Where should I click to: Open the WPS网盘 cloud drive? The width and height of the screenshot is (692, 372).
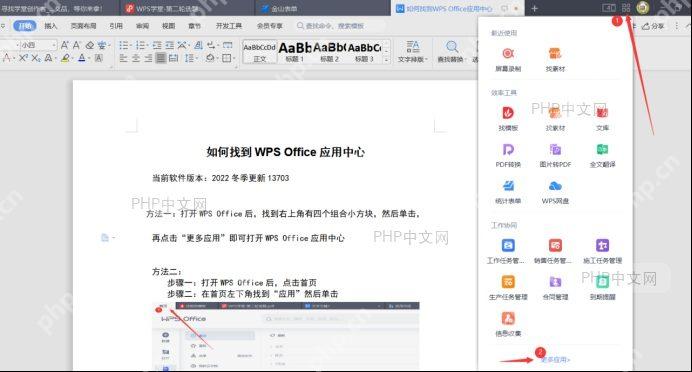coord(555,192)
